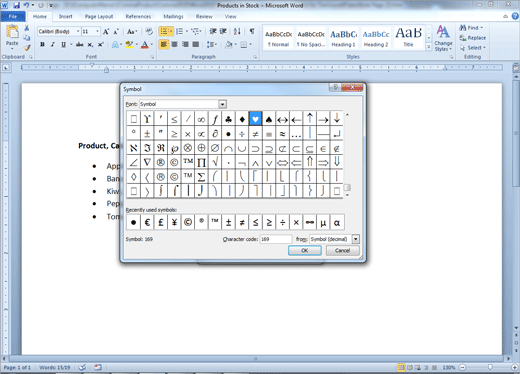Toggle Align Text Right

coord(185,44)
